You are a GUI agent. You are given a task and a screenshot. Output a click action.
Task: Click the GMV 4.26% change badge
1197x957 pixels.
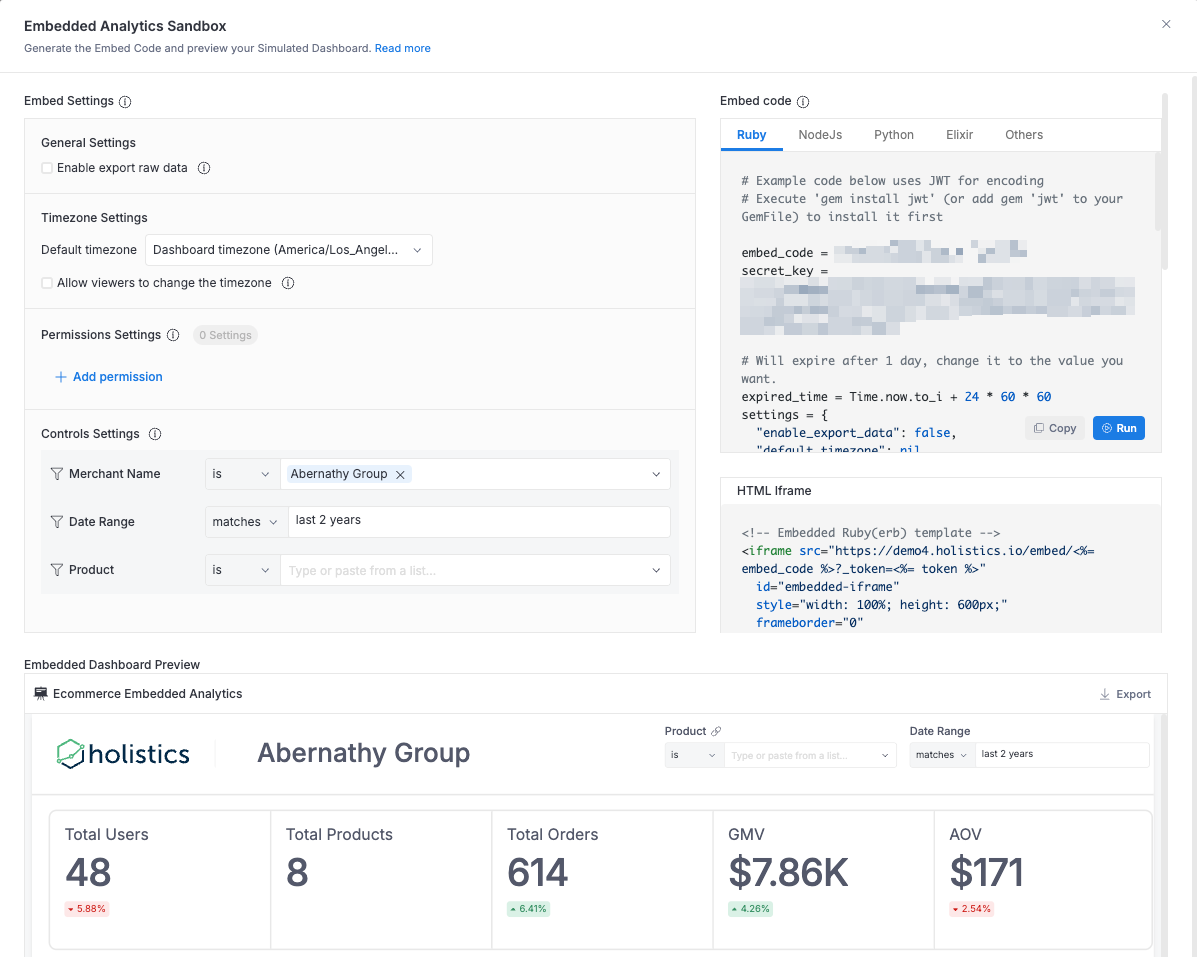pyautogui.click(x=750, y=909)
